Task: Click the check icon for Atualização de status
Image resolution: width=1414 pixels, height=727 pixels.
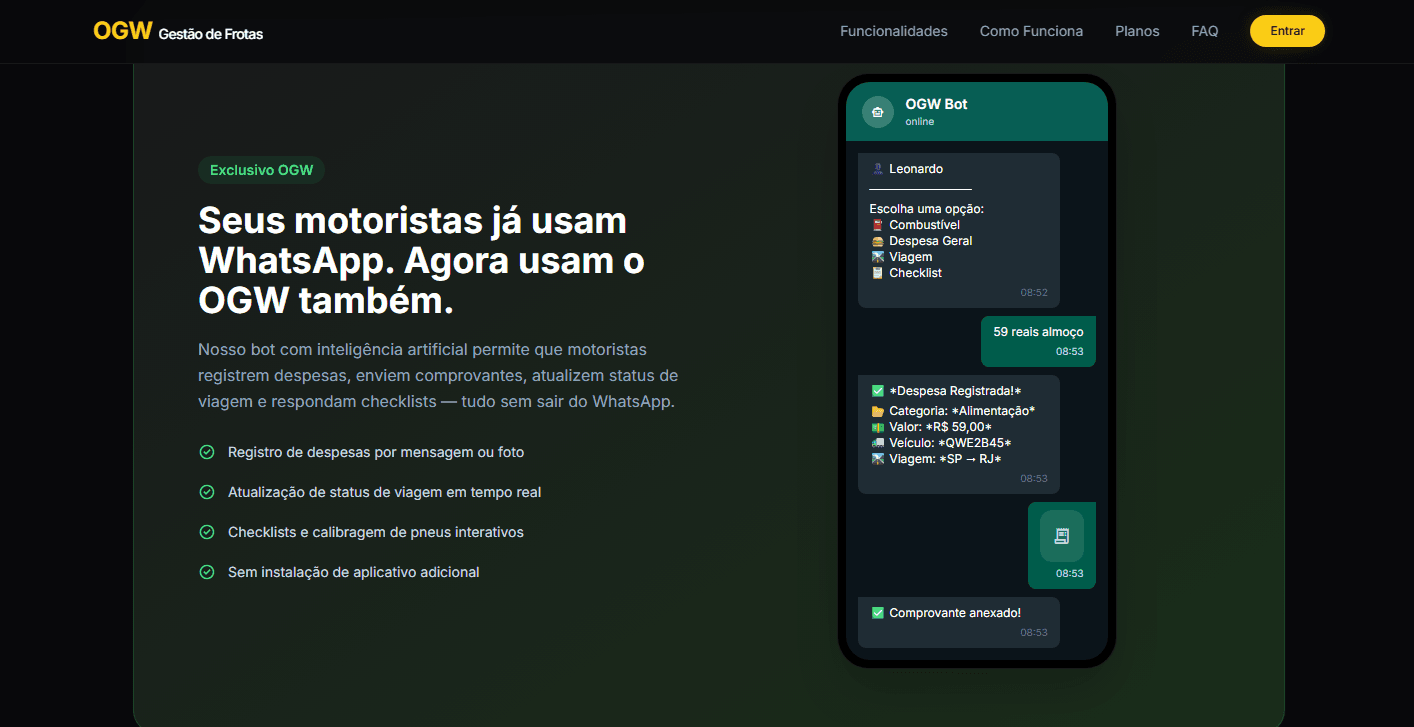Action: (x=207, y=492)
